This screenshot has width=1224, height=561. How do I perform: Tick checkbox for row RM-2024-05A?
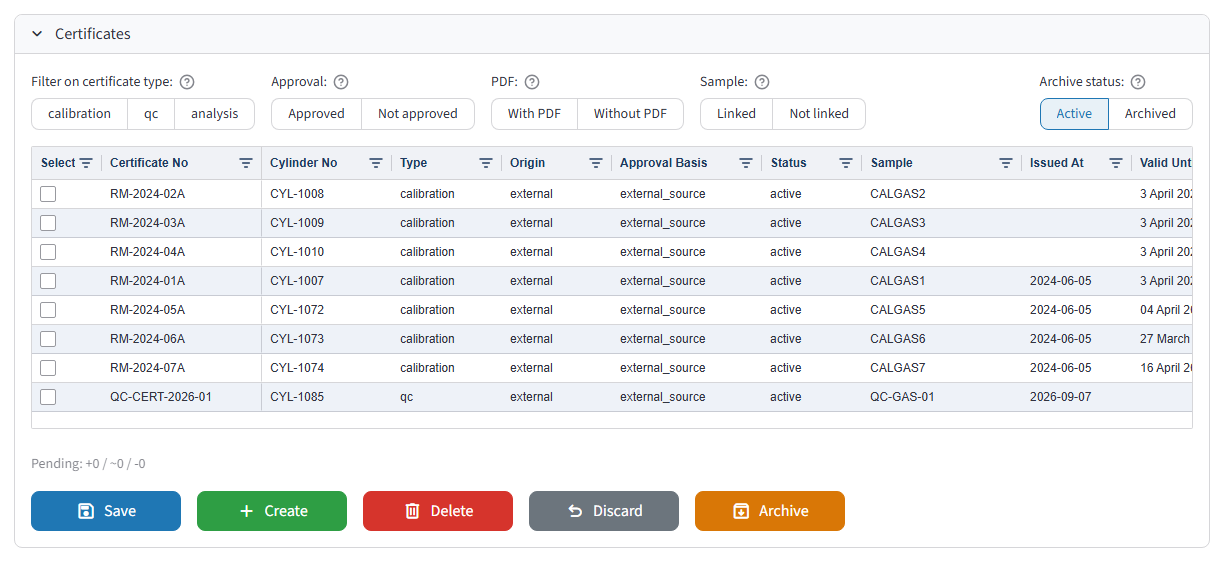[x=48, y=310]
